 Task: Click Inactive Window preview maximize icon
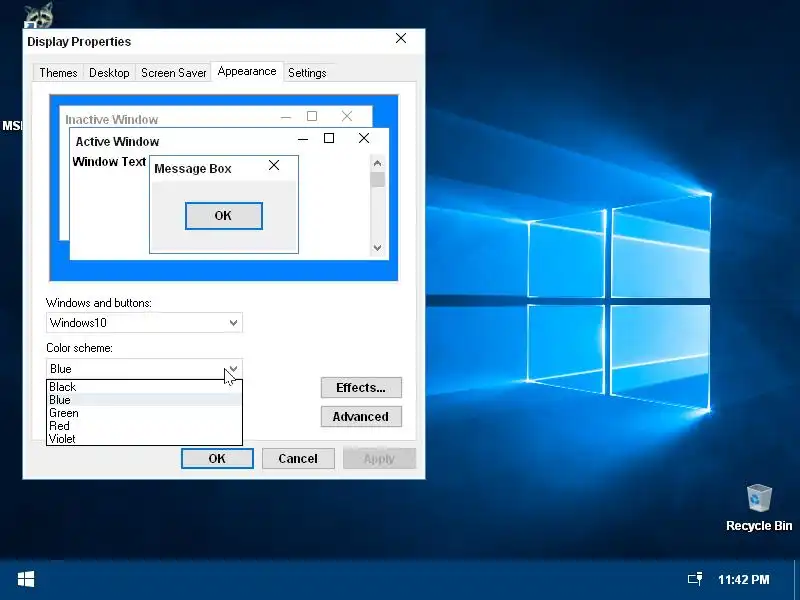312,116
